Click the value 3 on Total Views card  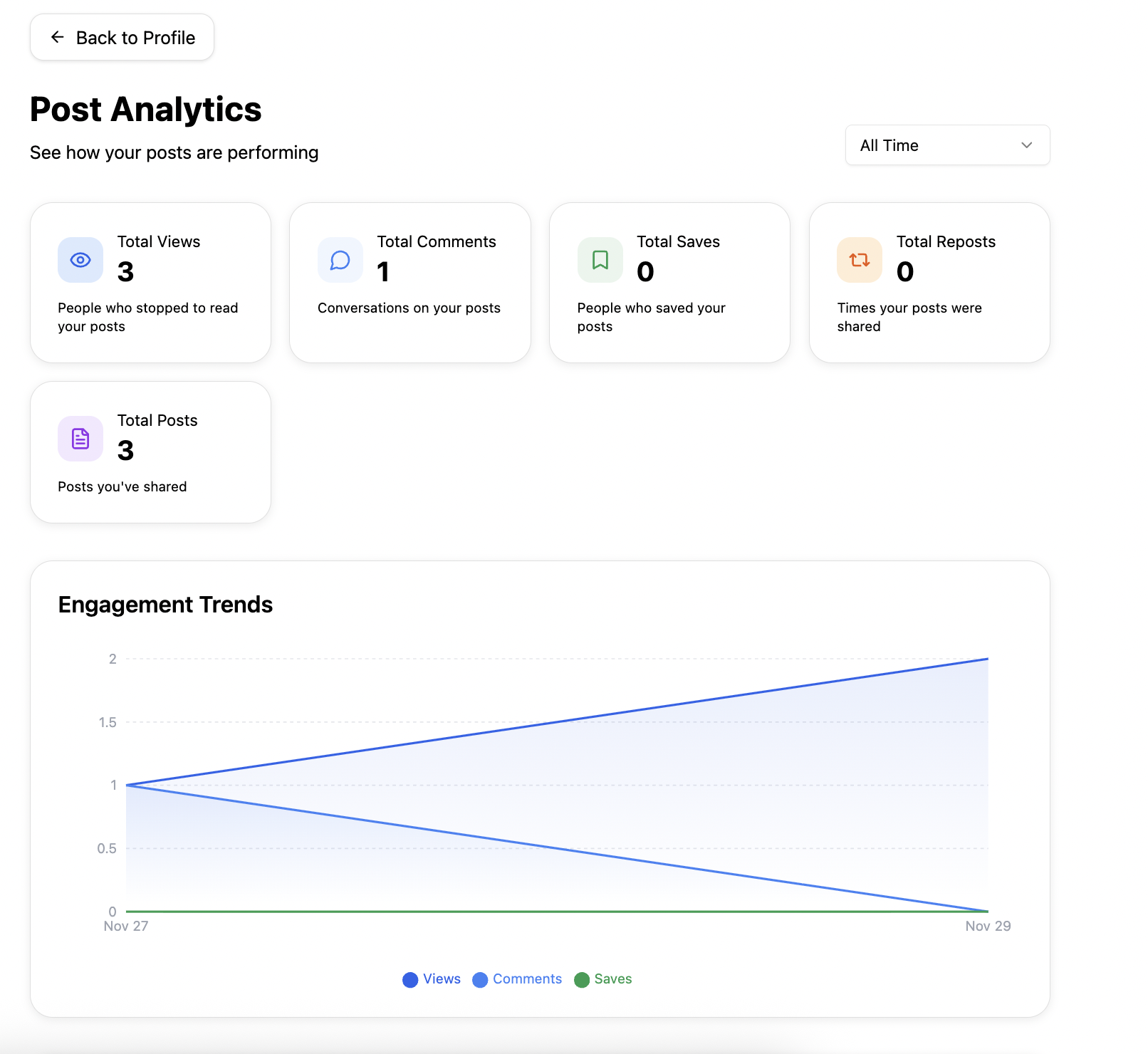(125, 271)
